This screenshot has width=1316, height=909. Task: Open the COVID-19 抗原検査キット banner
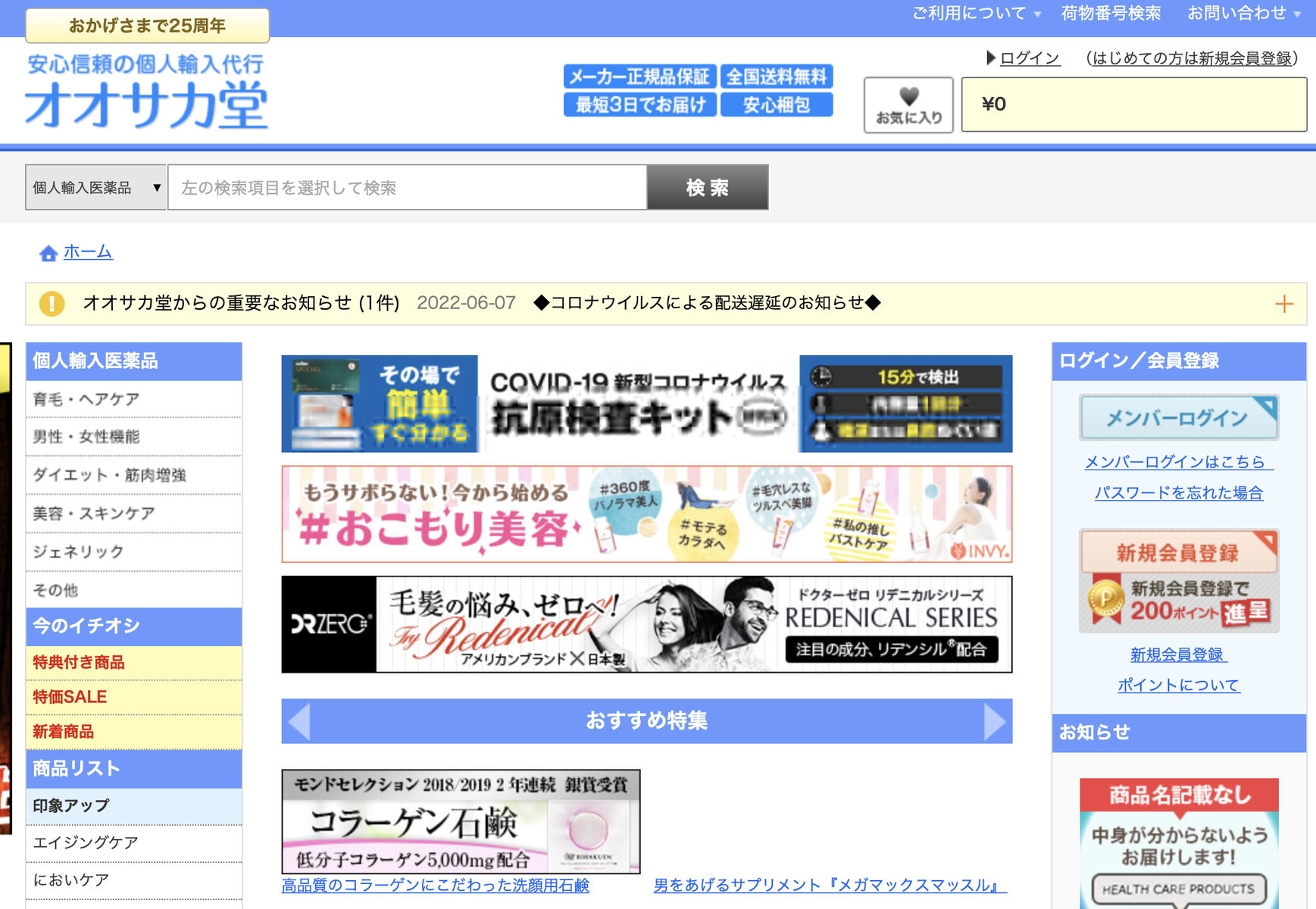tap(647, 404)
